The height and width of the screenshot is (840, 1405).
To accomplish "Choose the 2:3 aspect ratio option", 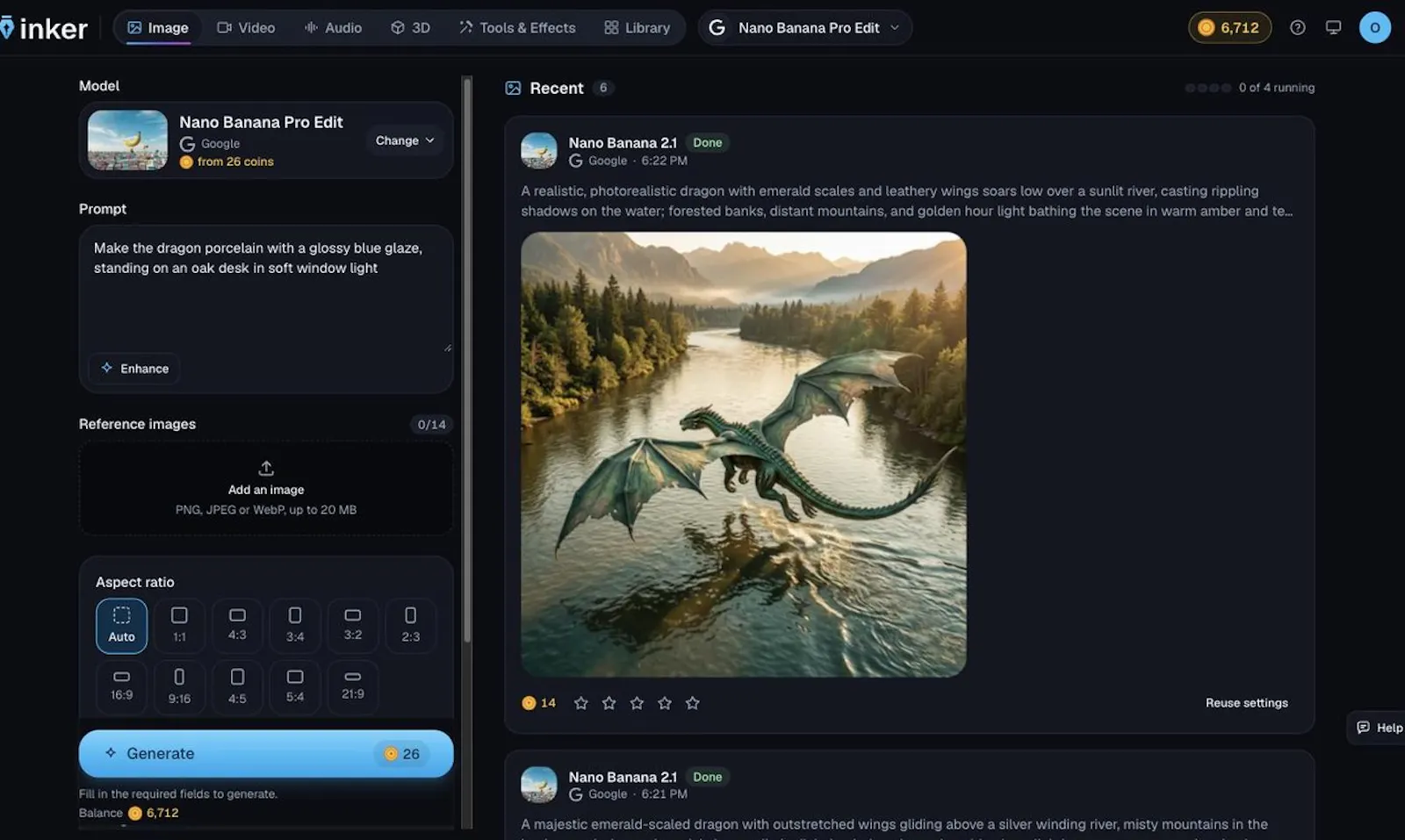I will [x=411, y=625].
